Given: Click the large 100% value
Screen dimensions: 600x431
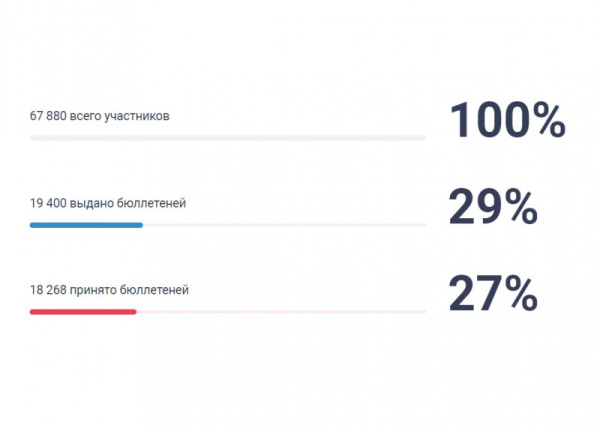Looking at the screenshot, I should [x=507, y=121].
